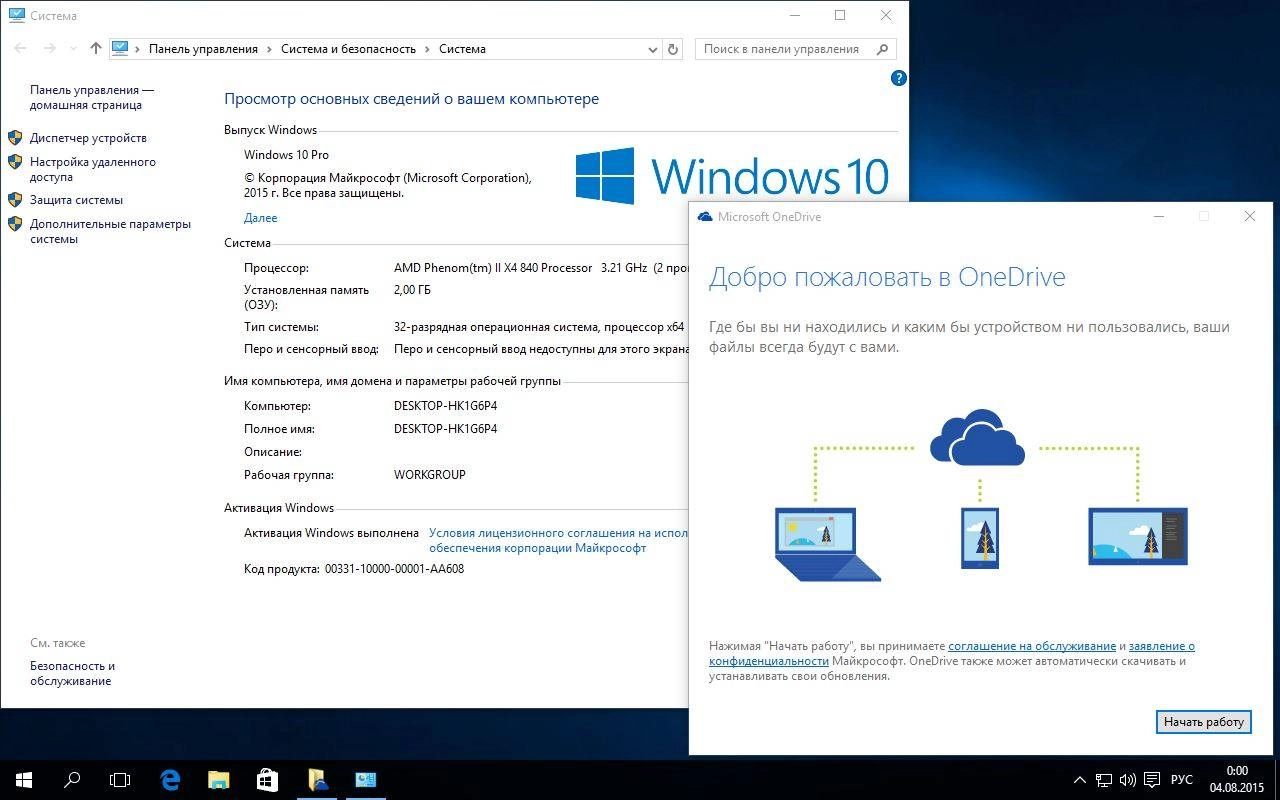The width and height of the screenshot is (1280, 800).
Task: Click 'Начать работу' button in OneDrive
Action: click(x=1203, y=722)
